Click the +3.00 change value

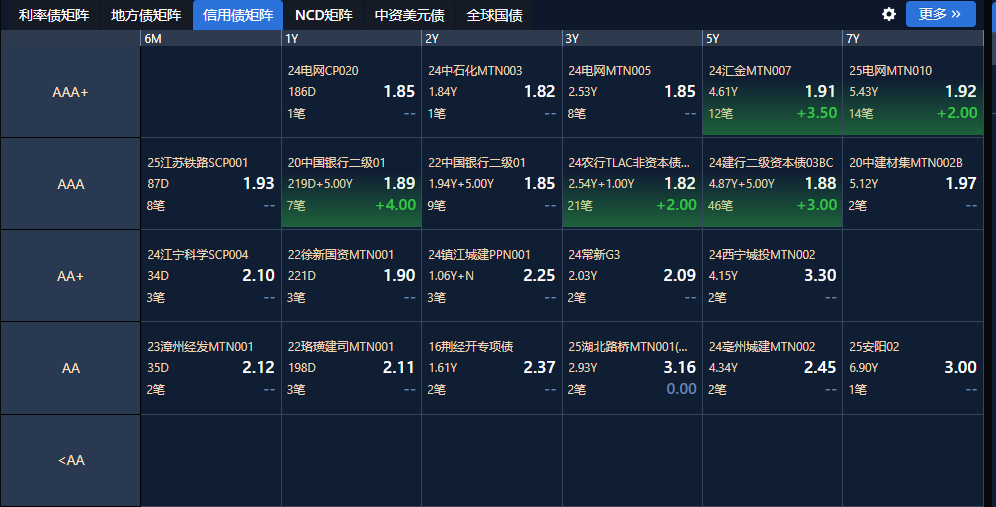(x=817, y=205)
